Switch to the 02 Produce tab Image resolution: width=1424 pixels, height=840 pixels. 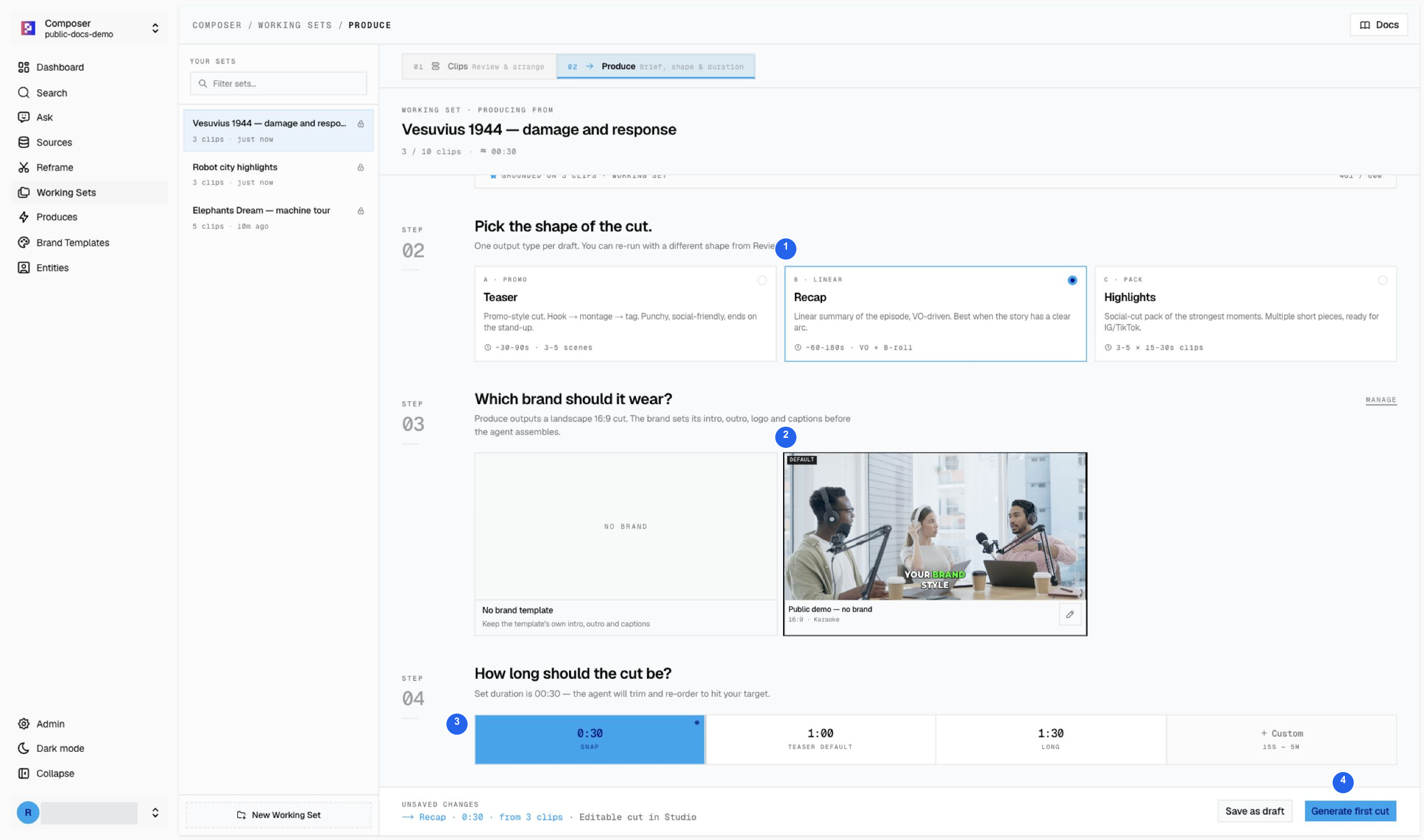click(655, 66)
